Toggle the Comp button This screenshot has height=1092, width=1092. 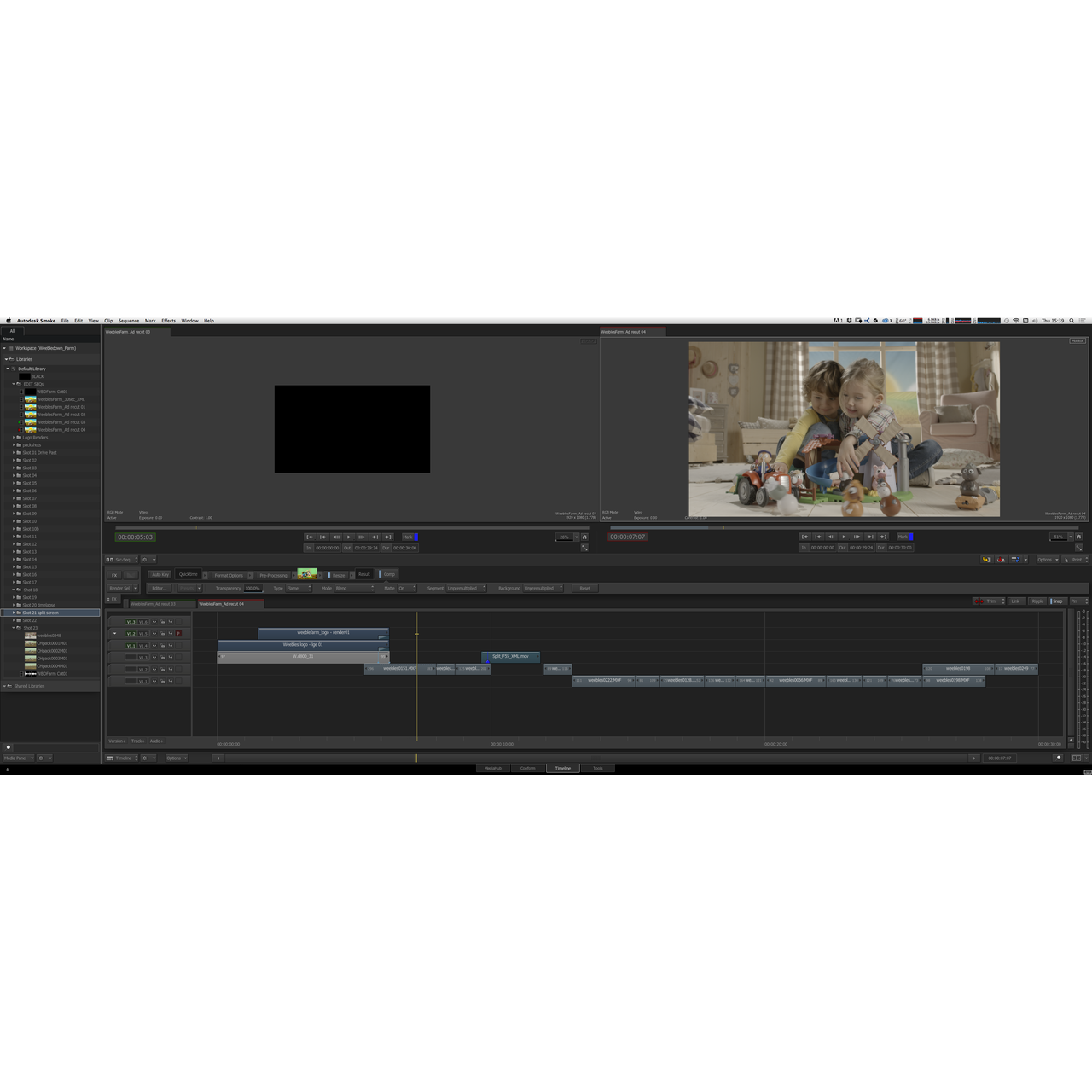pos(388,574)
